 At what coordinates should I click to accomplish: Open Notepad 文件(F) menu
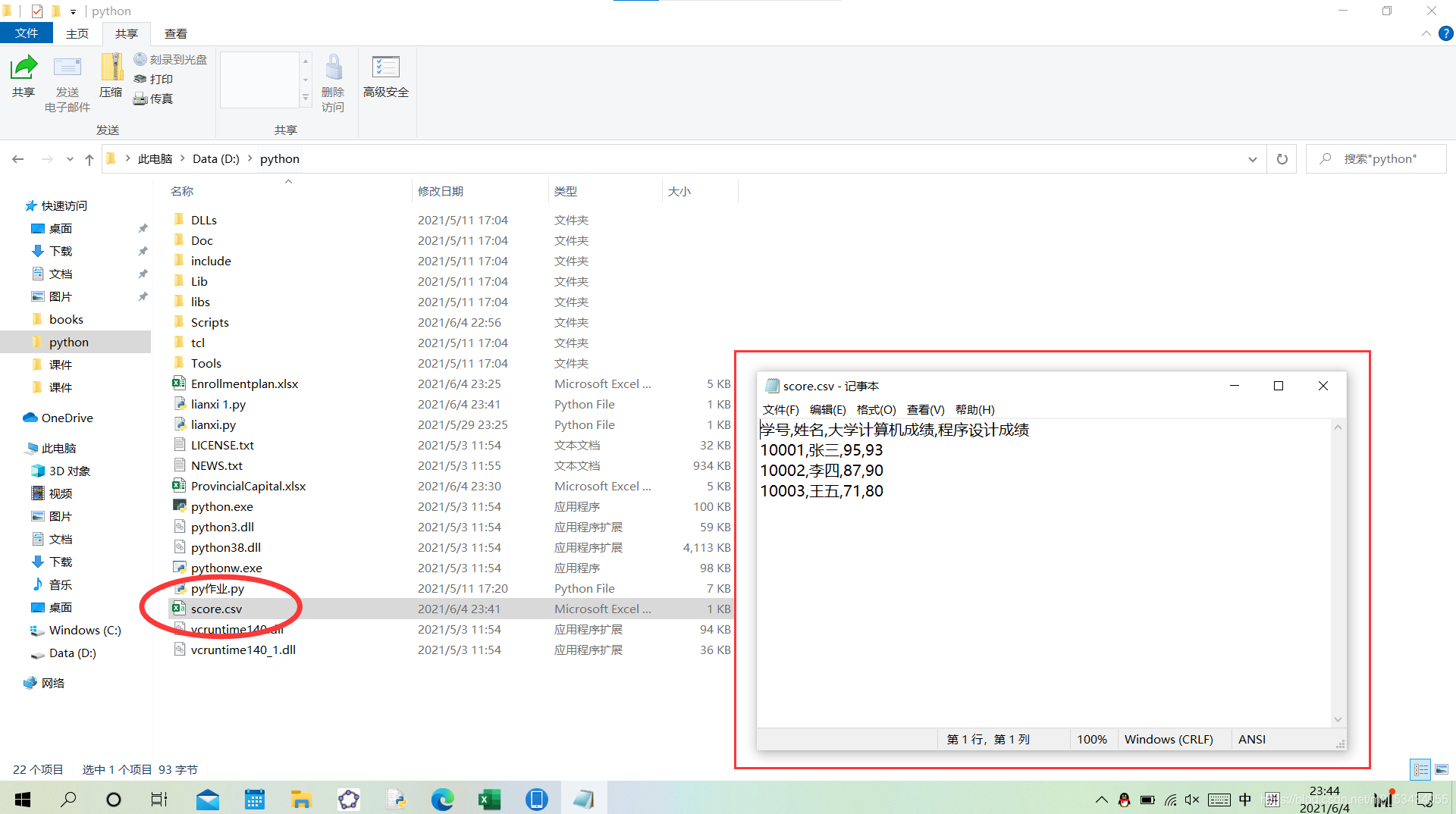click(781, 410)
